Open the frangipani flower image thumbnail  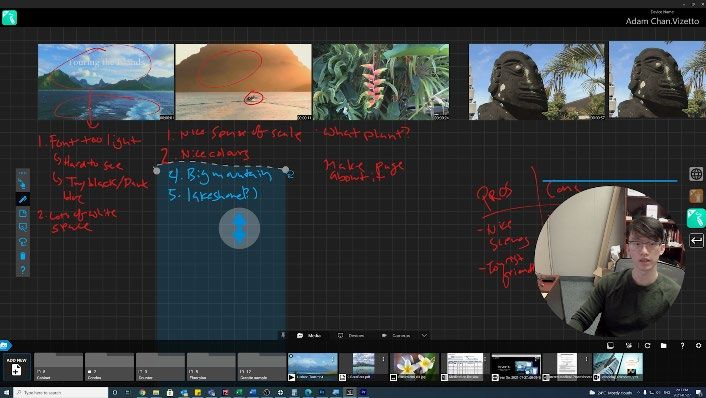[414, 367]
